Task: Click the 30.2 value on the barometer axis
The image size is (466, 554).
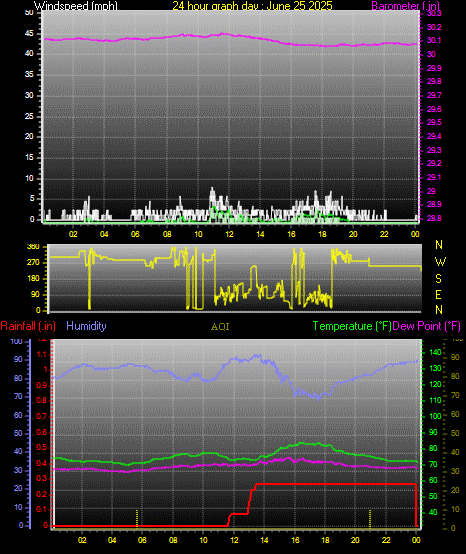Action: (434, 27)
